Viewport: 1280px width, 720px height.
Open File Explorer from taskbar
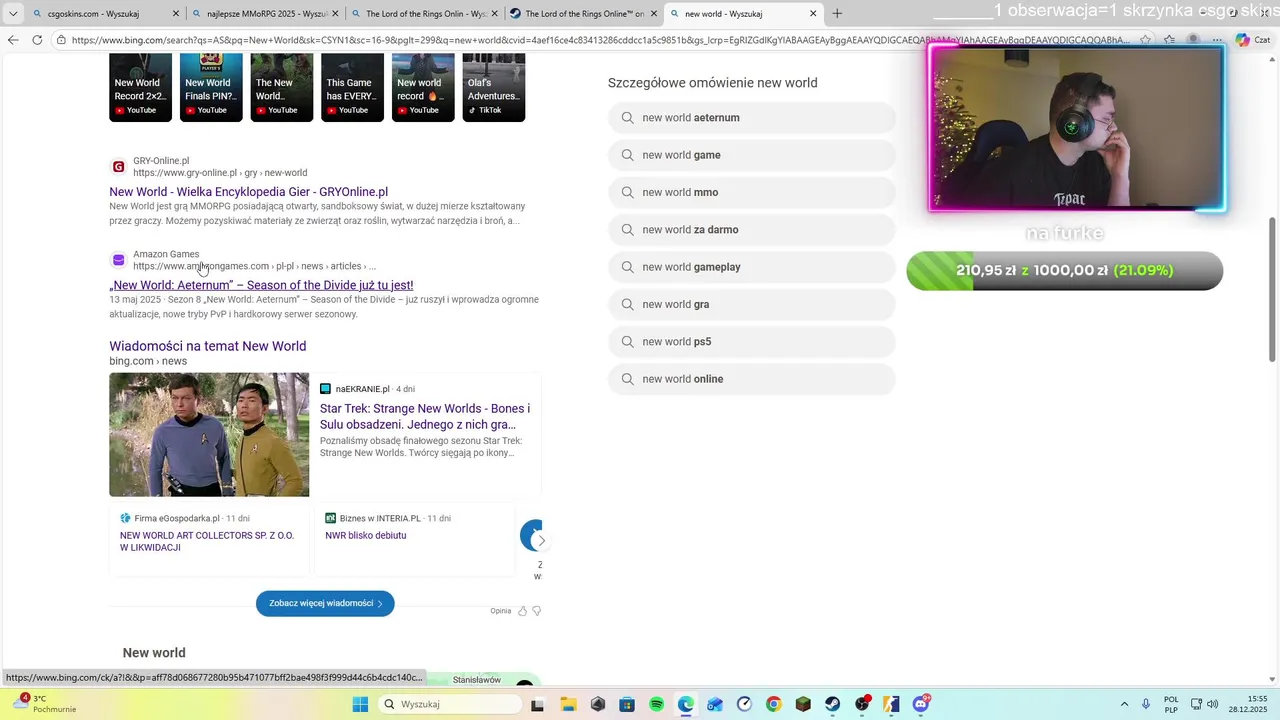(x=568, y=704)
